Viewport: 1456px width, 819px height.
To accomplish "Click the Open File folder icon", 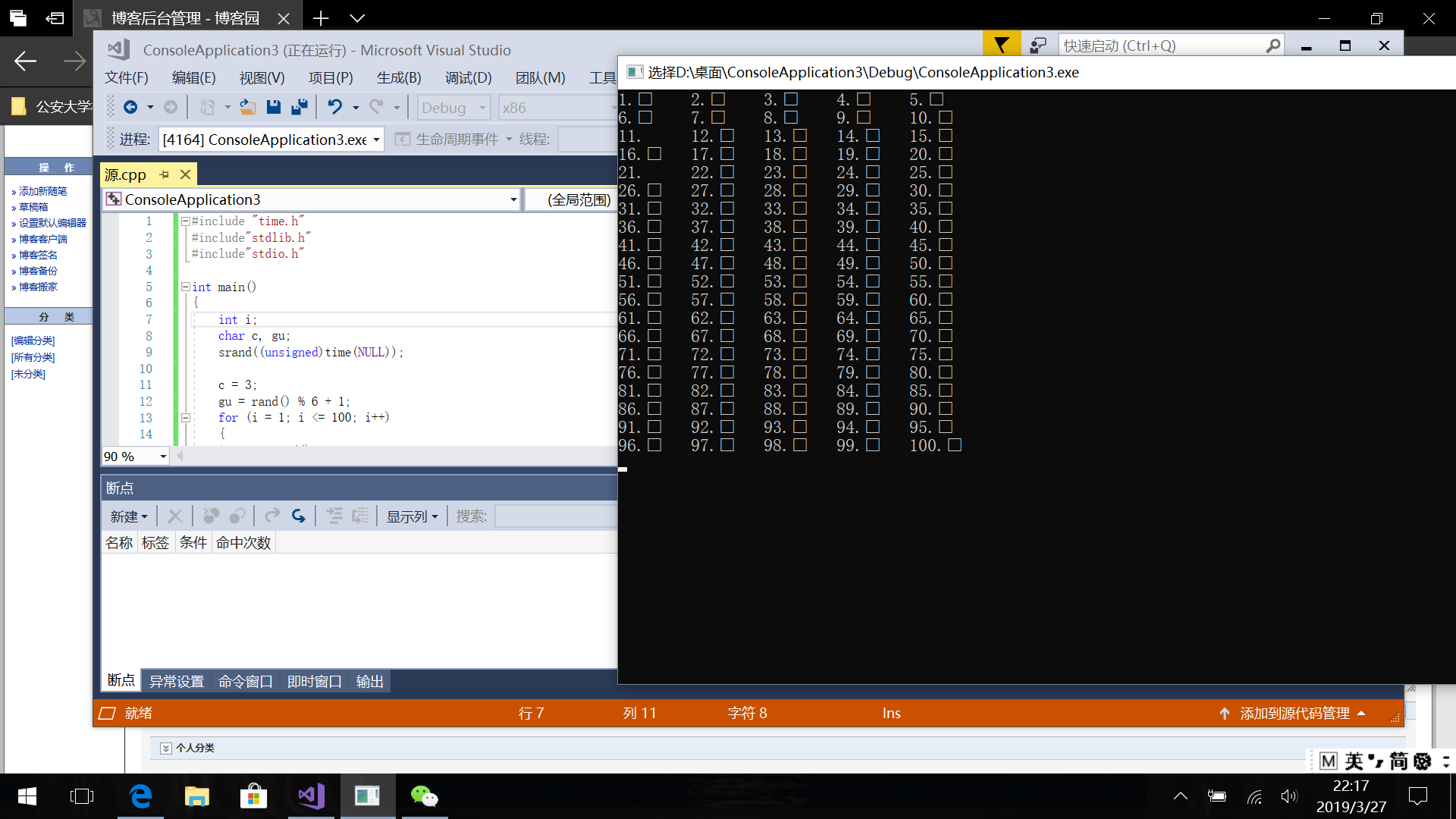I will pos(247,108).
